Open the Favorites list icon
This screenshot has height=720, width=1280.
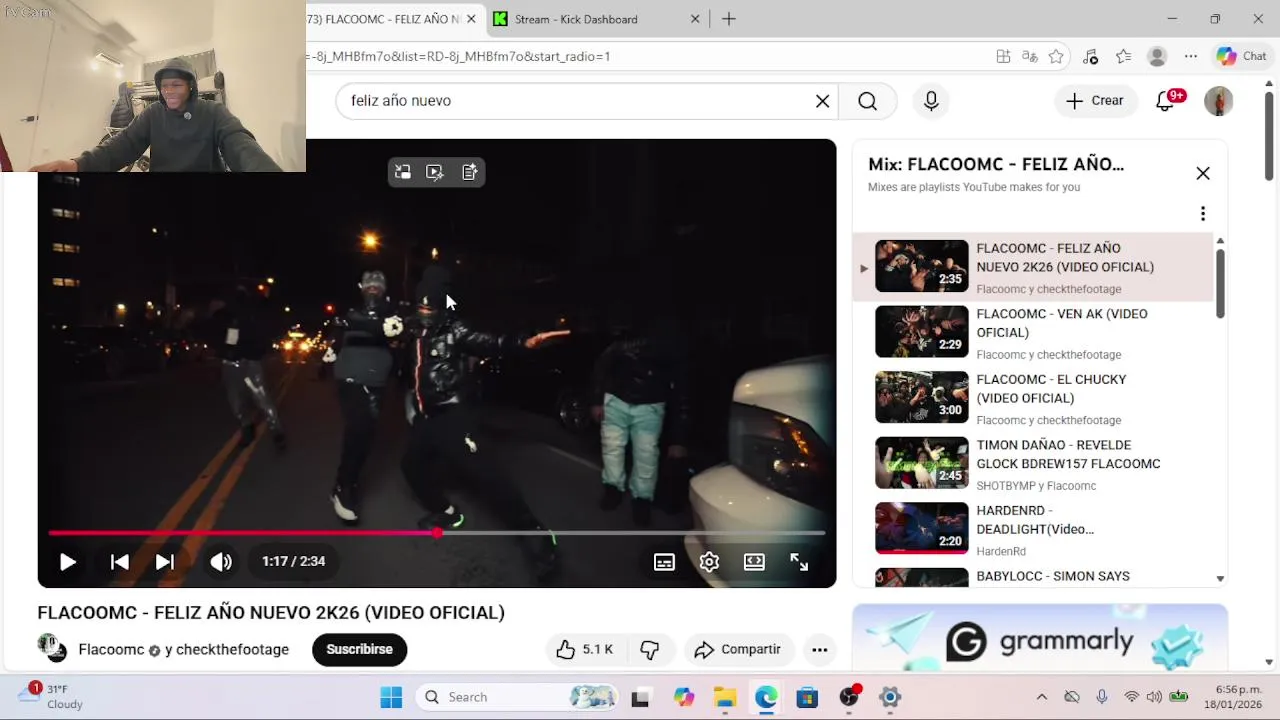point(1124,57)
